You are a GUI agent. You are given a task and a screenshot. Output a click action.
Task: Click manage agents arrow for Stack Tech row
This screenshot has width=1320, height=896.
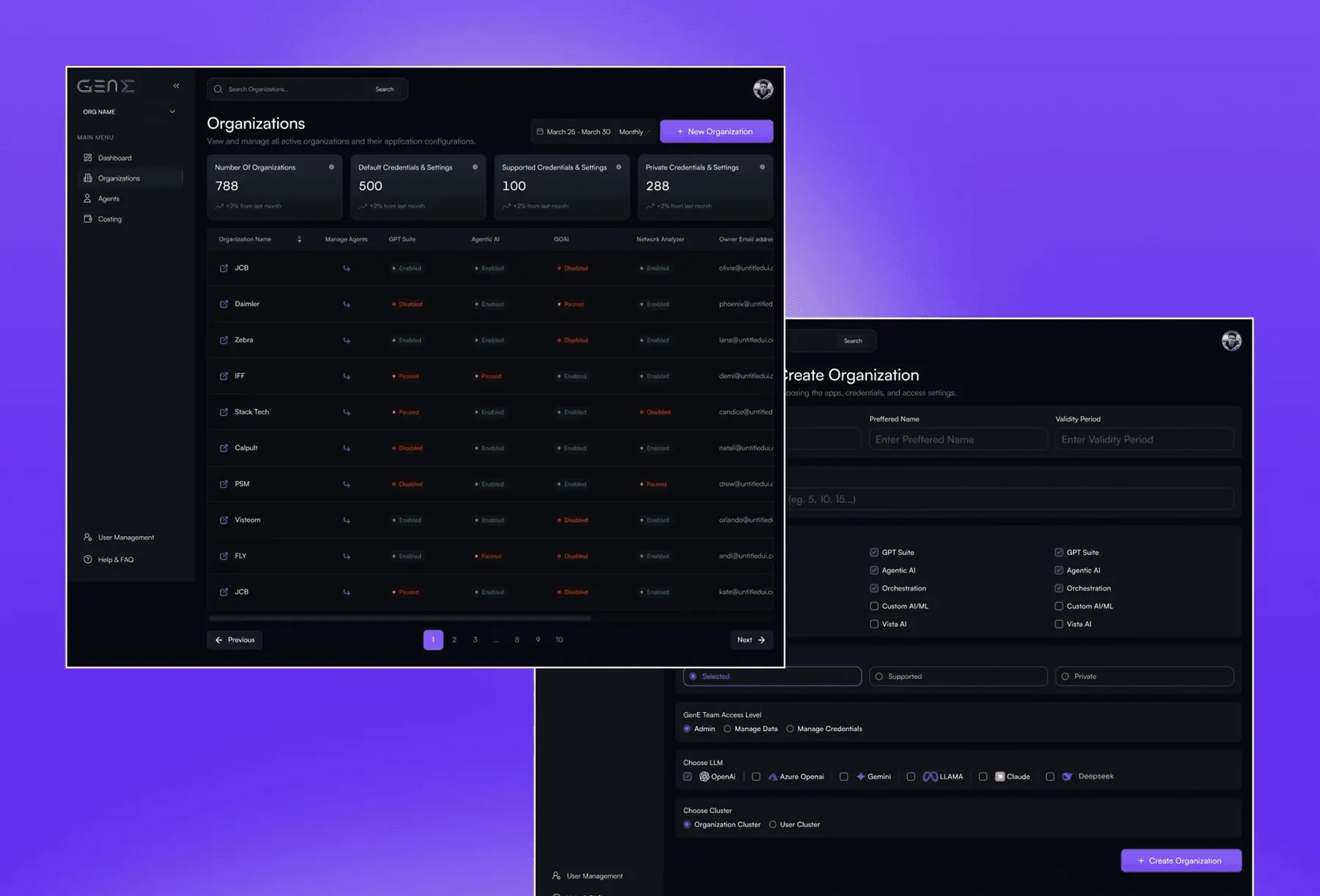pyautogui.click(x=346, y=412)
